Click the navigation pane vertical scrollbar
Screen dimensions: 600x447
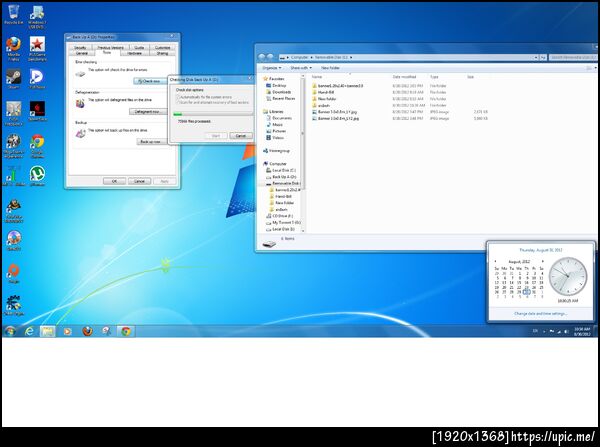pyautogui.click(x=303, y=153)
